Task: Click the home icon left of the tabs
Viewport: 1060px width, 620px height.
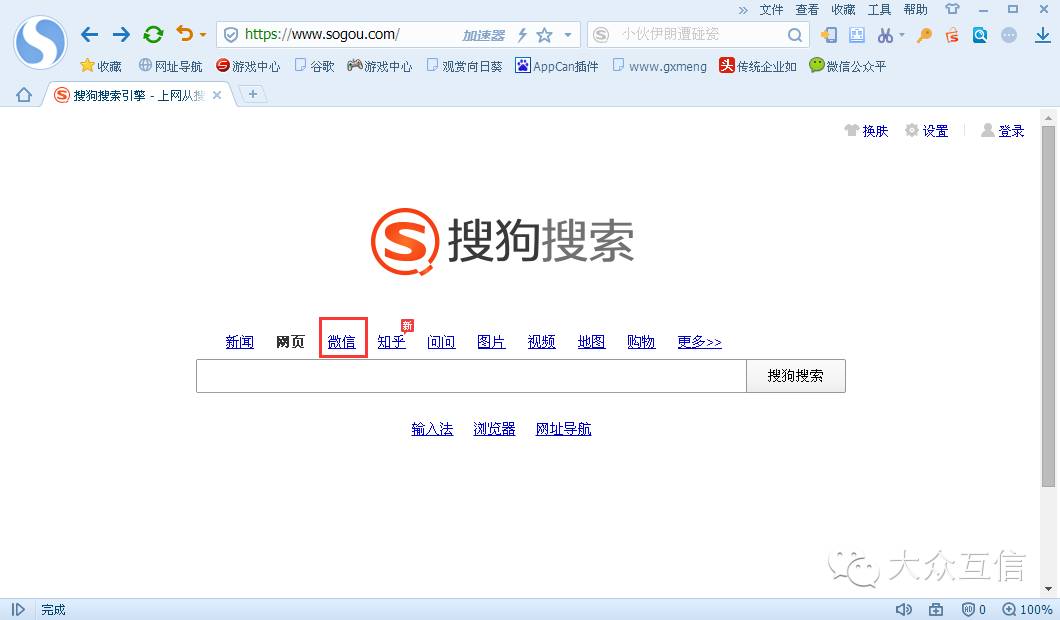Action: (x=24, y=95)
